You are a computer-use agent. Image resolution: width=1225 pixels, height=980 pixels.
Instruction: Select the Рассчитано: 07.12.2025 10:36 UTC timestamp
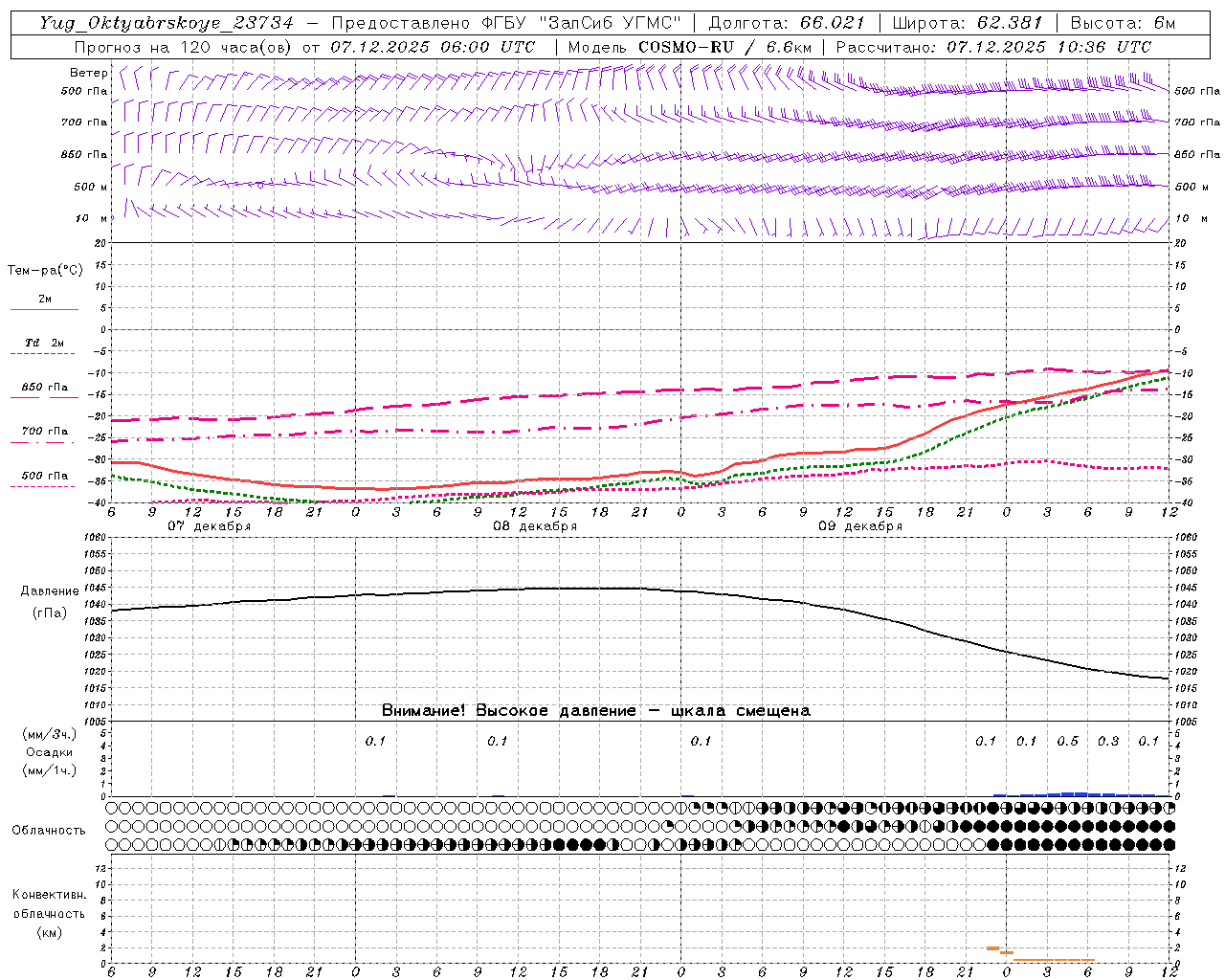[993, 47]
